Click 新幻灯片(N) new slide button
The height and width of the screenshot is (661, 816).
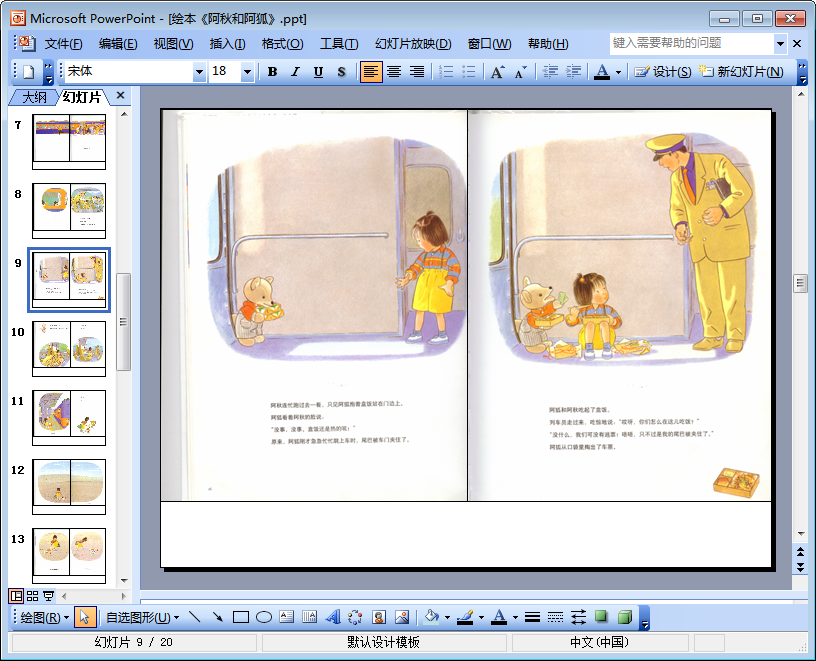(741, 72)
